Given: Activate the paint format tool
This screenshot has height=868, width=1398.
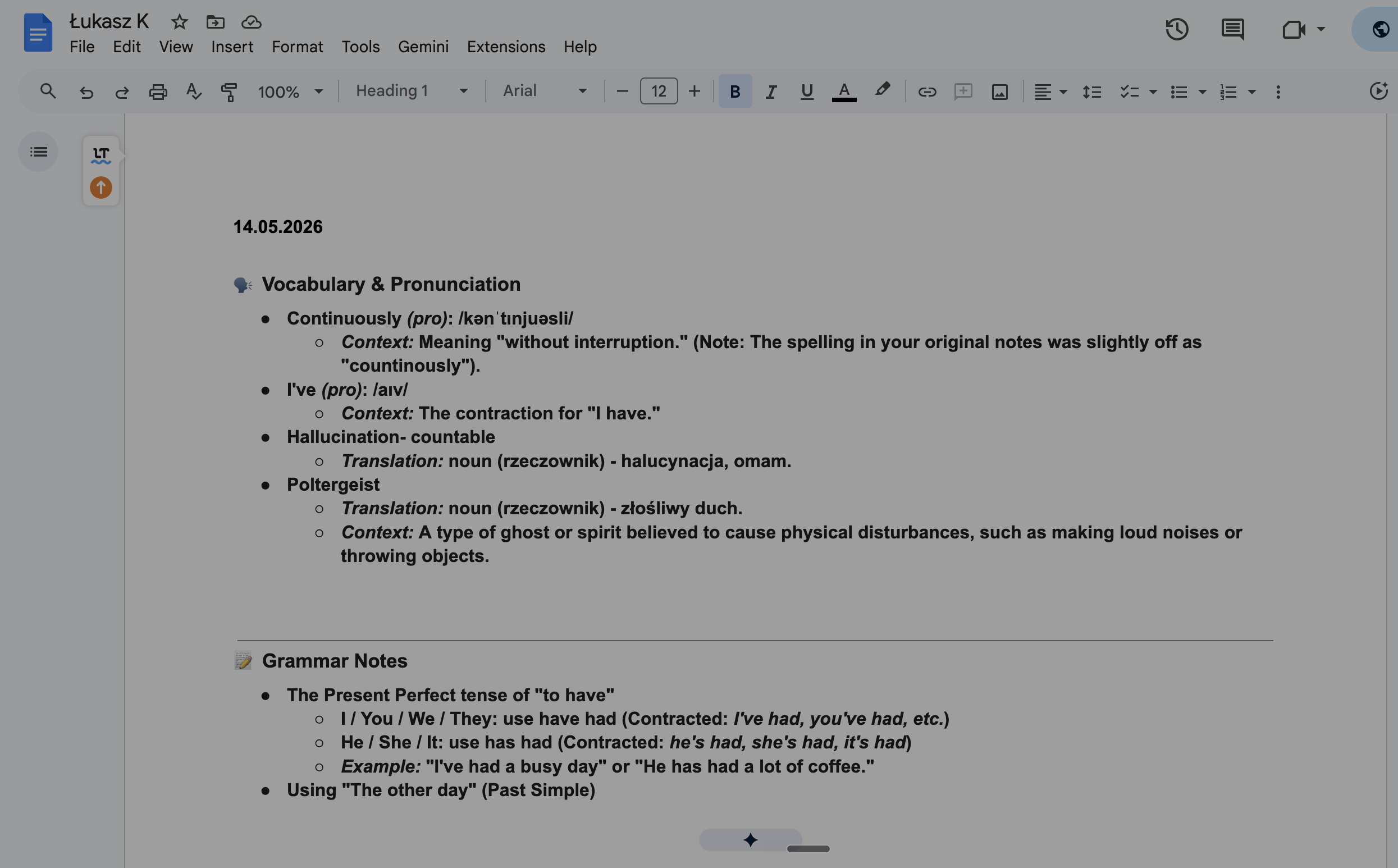Looking at the screenshot, I should [229, 92].
